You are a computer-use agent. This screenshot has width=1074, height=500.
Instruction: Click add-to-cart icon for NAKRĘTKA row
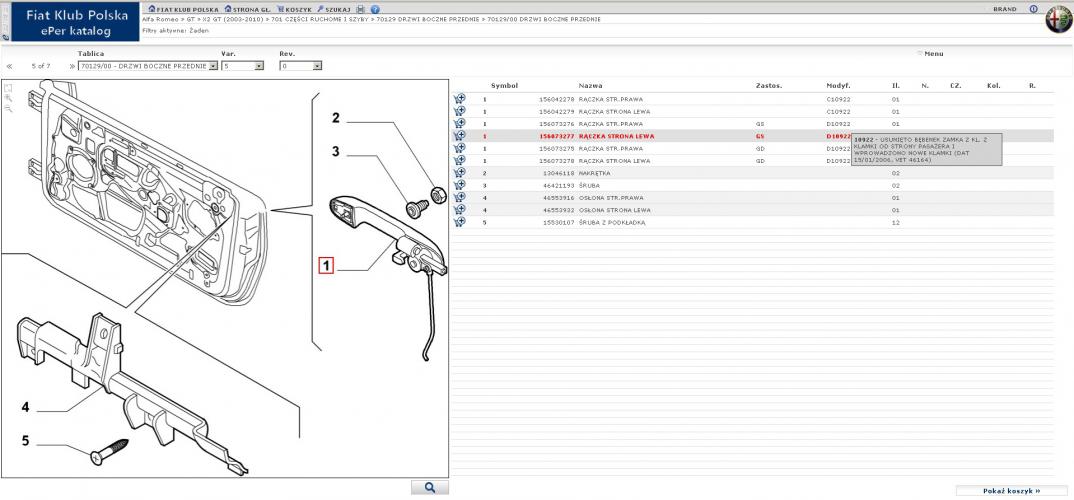pos(459,173)
